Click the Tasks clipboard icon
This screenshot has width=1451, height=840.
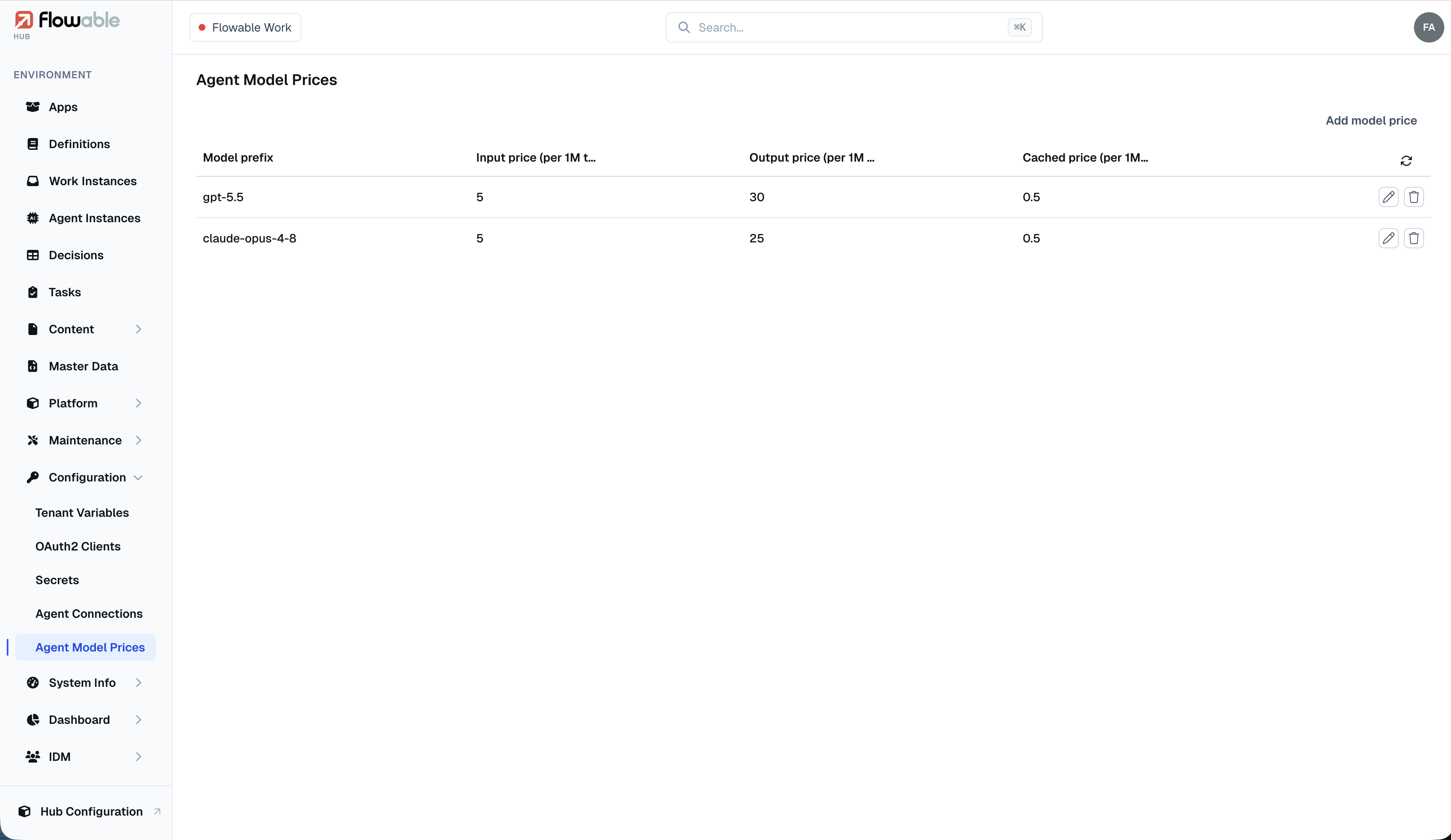coord(33,292)
